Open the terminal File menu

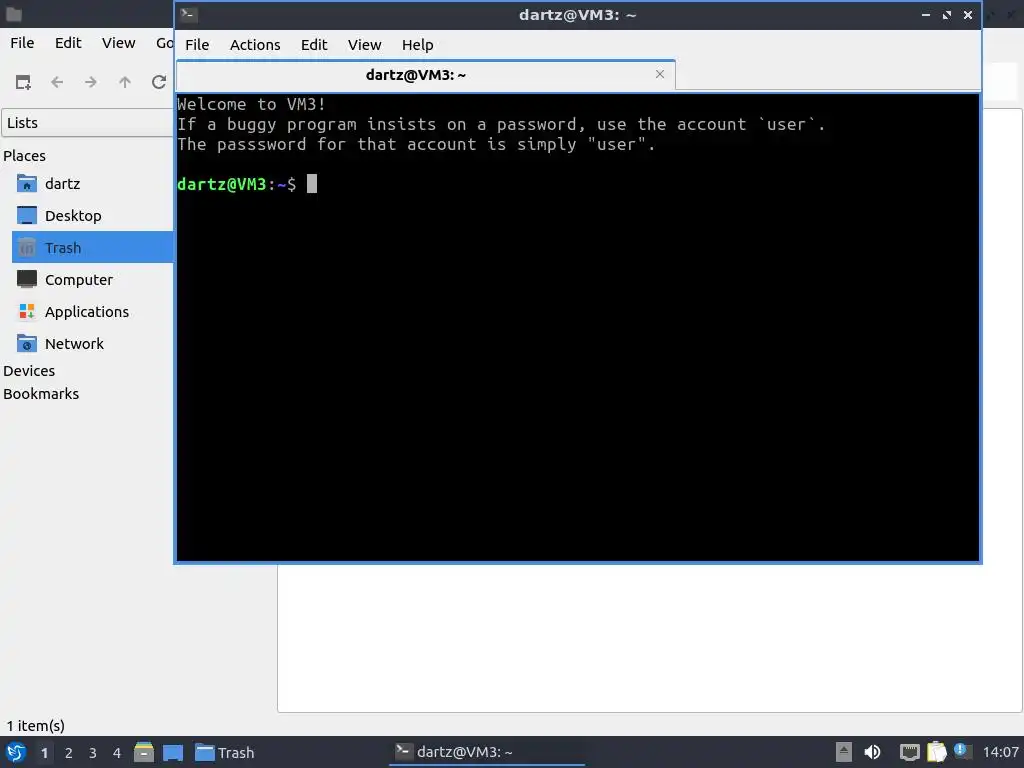[x=197, y=45]
